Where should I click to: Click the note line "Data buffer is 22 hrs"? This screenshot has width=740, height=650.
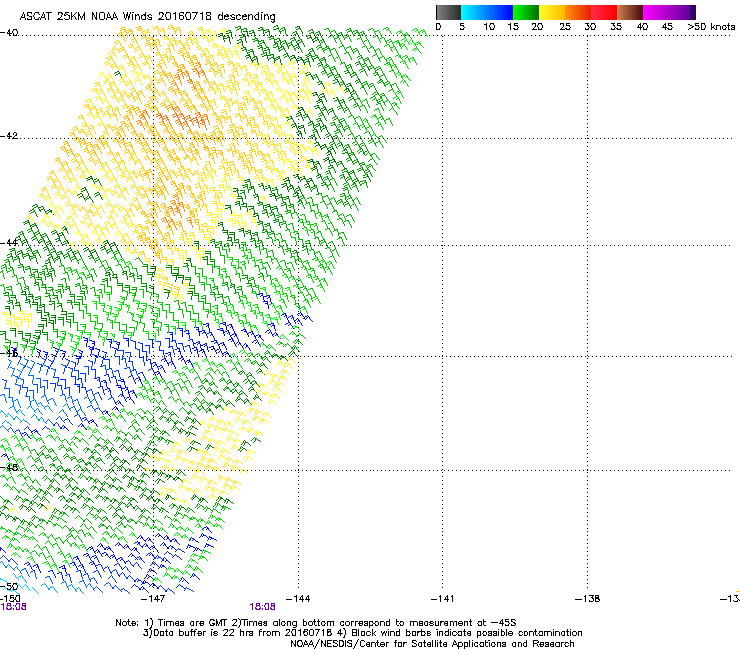coord(362,633)
